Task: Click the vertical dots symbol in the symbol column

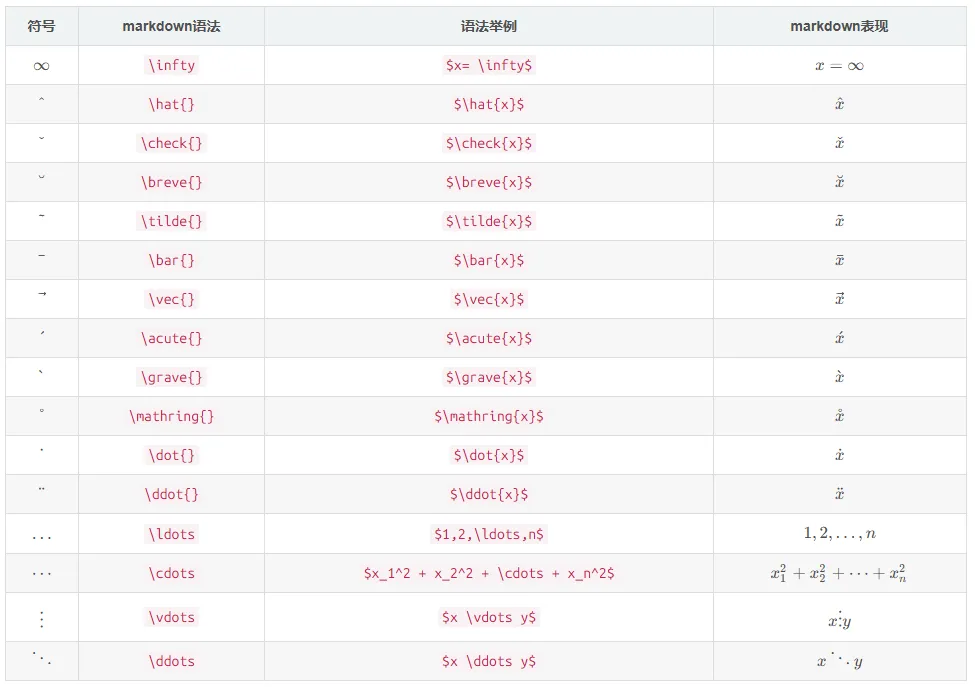Action: [41, 619]
